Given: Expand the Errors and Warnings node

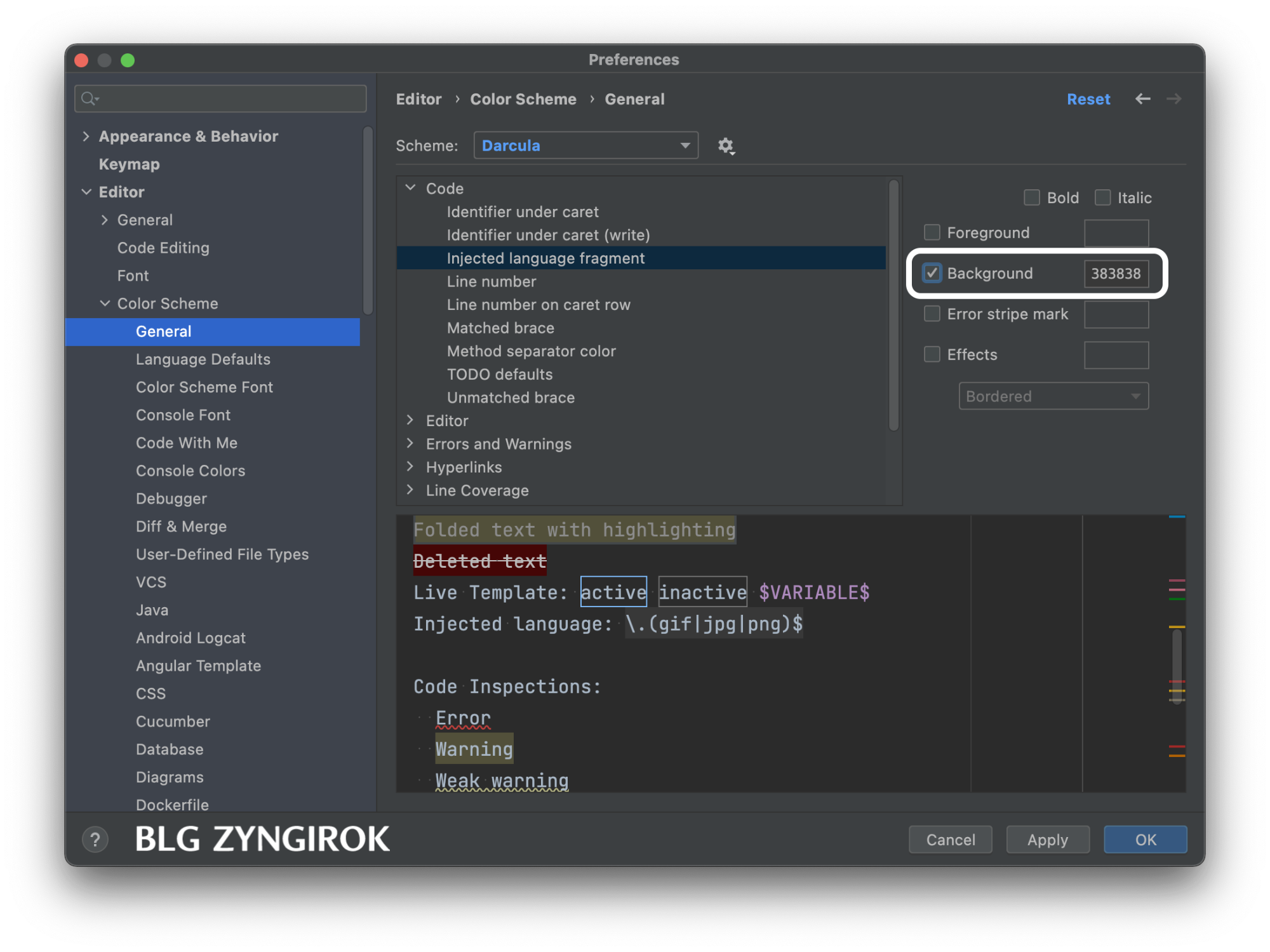Looking at the screenshot, I should tap(410, 443).
